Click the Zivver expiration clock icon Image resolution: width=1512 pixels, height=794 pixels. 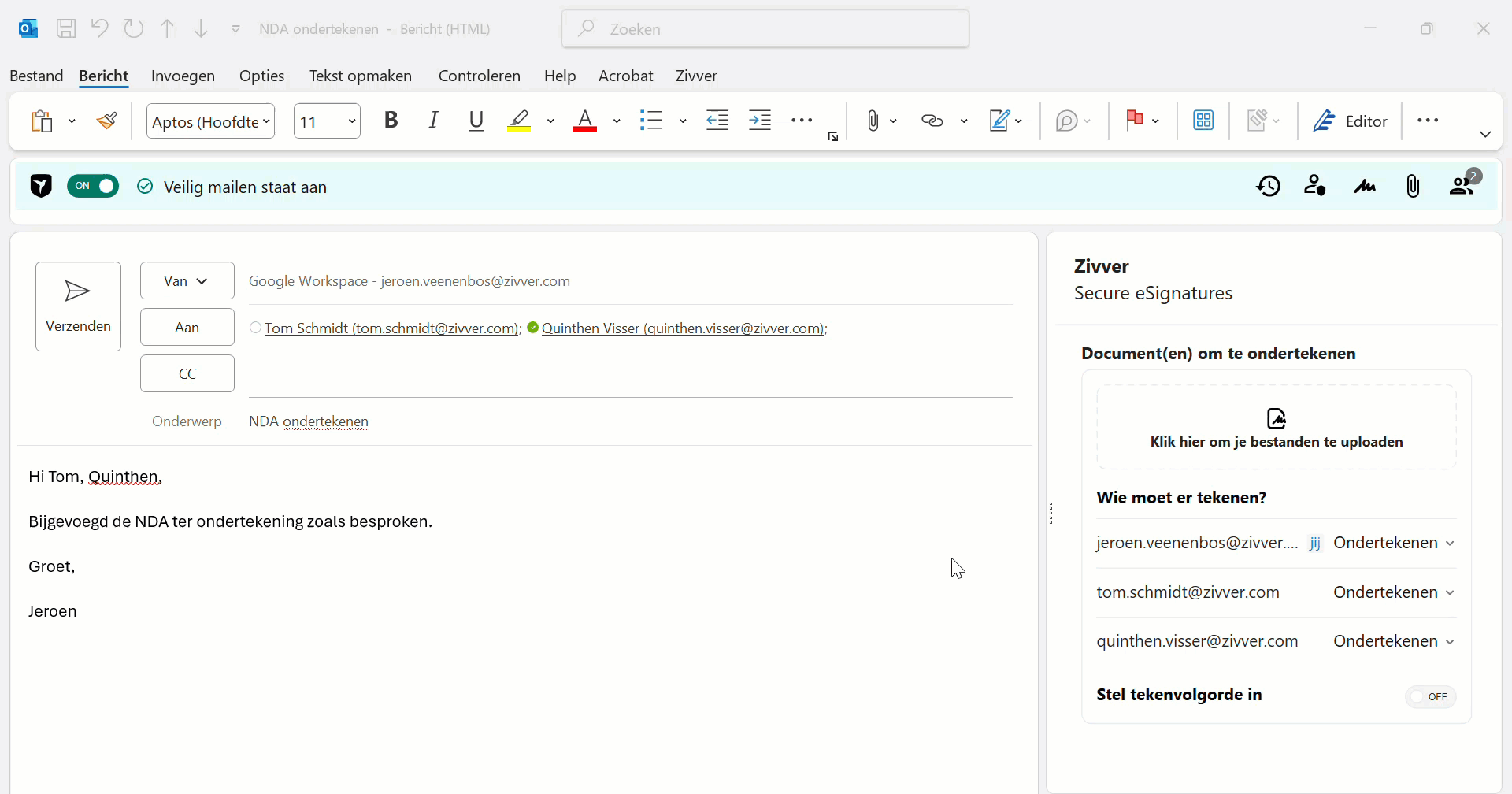tap(1269, 187)
